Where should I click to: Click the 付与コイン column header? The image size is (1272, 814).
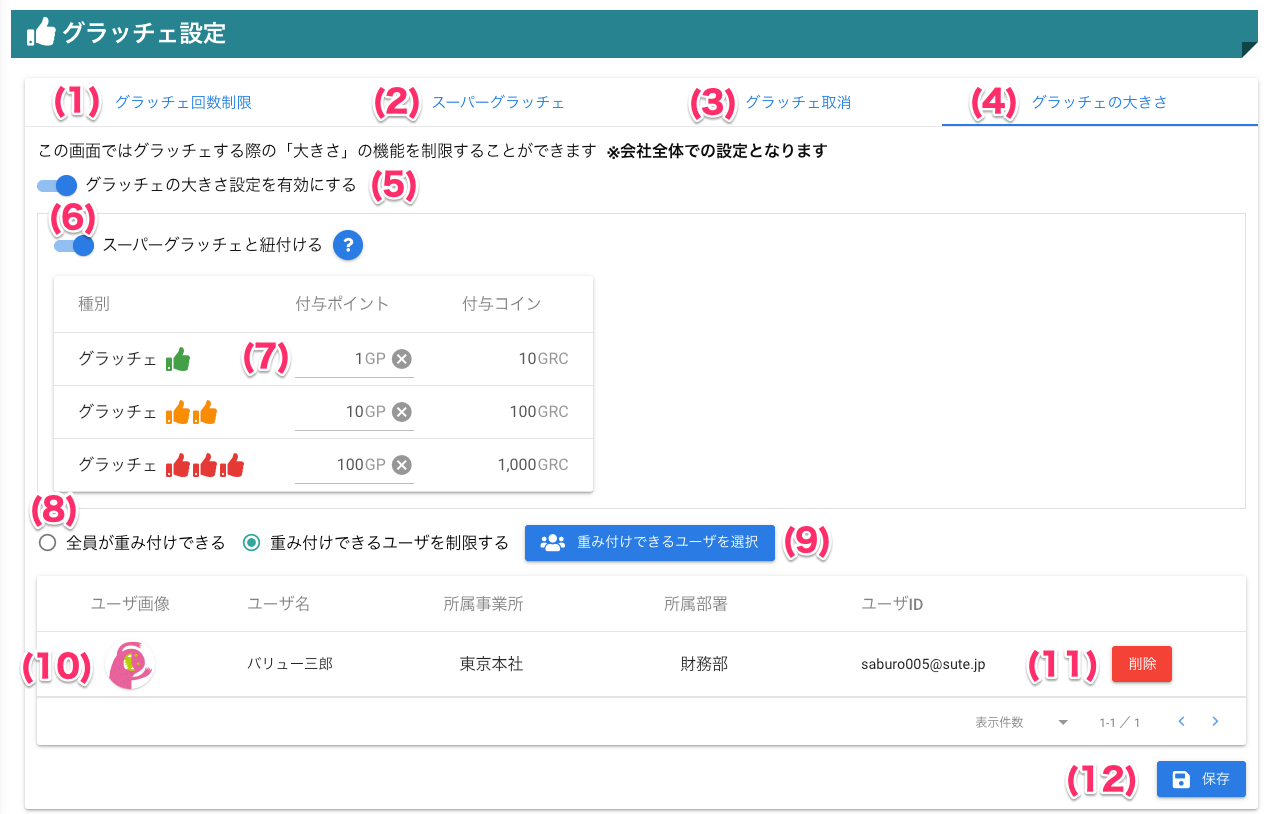501,304
